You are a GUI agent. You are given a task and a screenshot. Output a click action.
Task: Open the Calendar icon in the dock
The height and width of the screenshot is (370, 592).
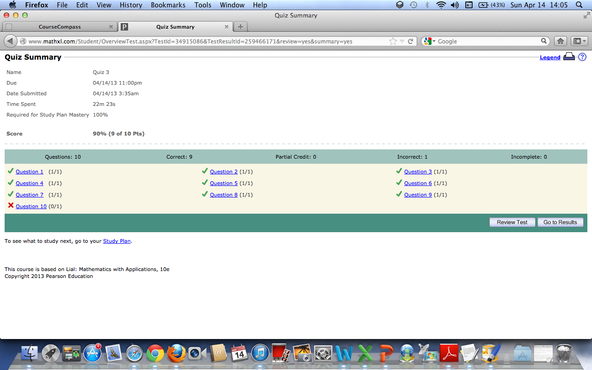pyautogui.click(x=239, y=354)
